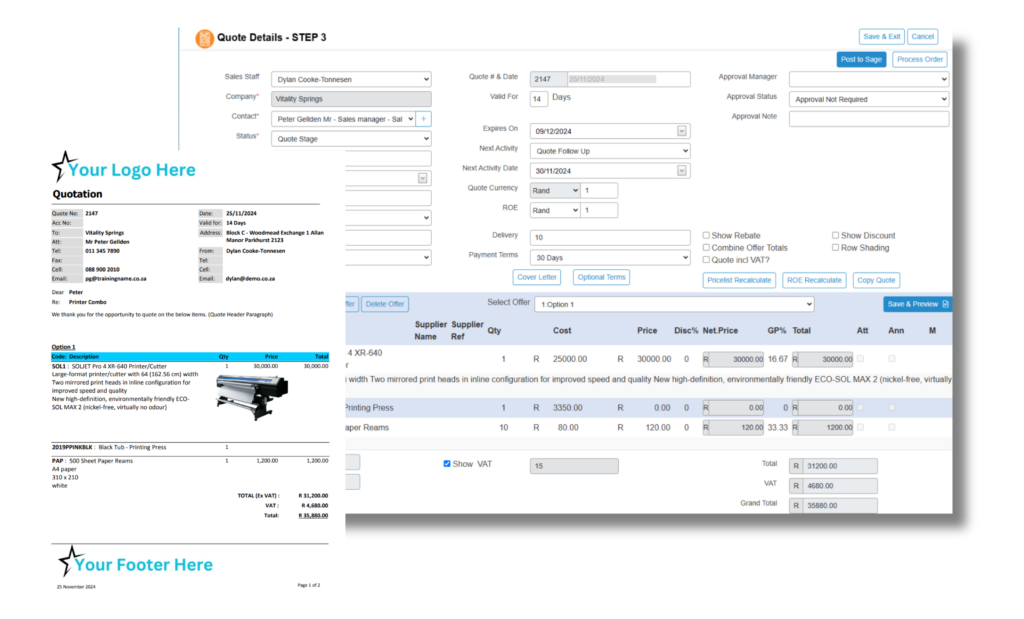The height and width of the screenshot is (619, 1024).
Task: Uncheck the Show VAT checkbox
Action: [447, 464]
